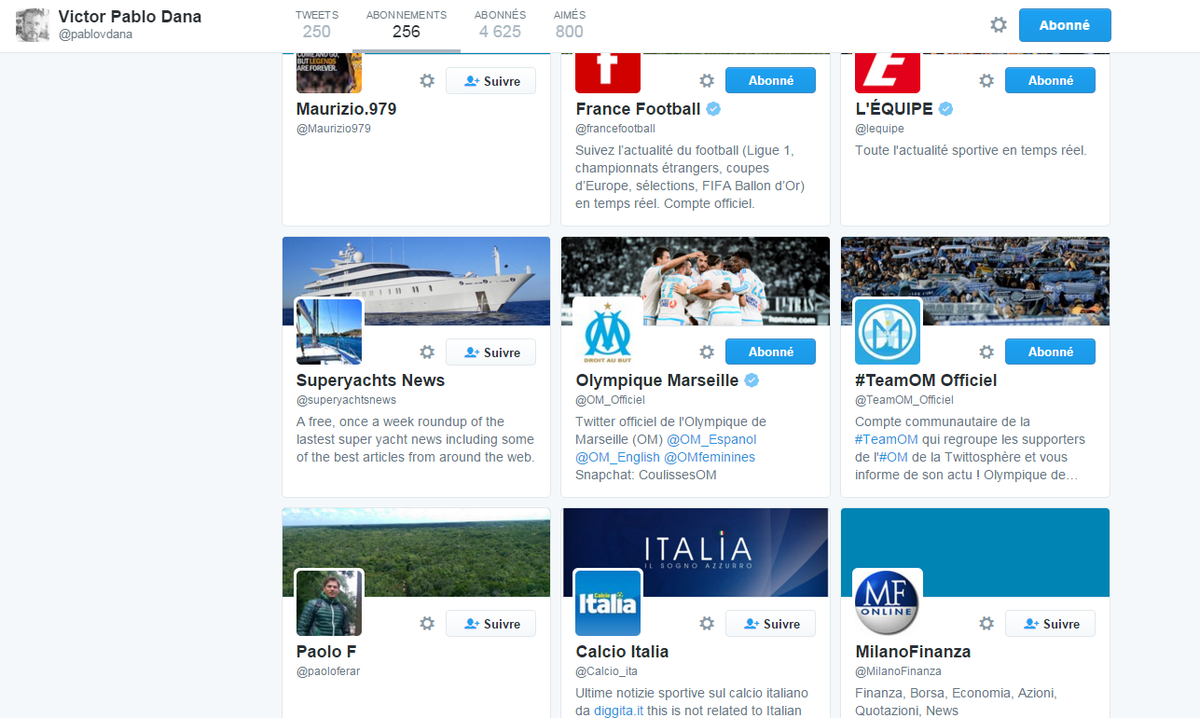Toggle main Abonné button in header
The width and height of the screenshot is (1200, 718).
1065,25
